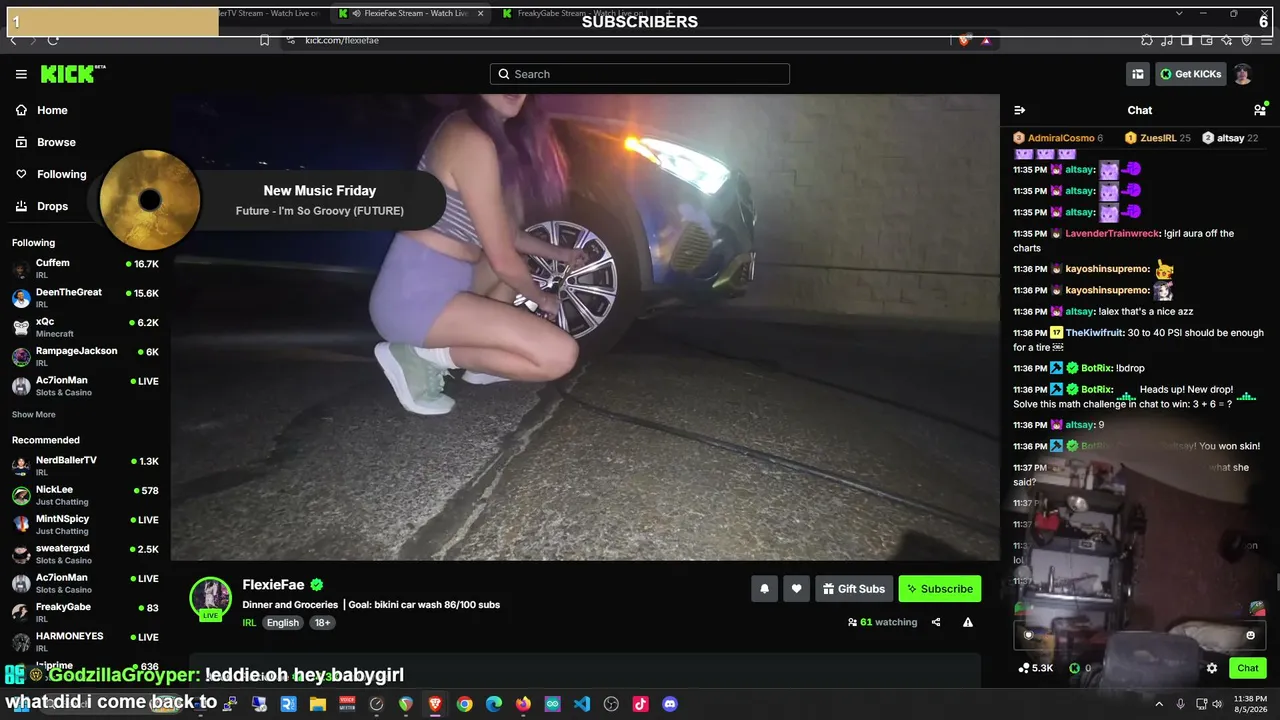Open Brave browser in taskbar
Viewport: 1280px width, 720px height.
click(x=435, y=704)
